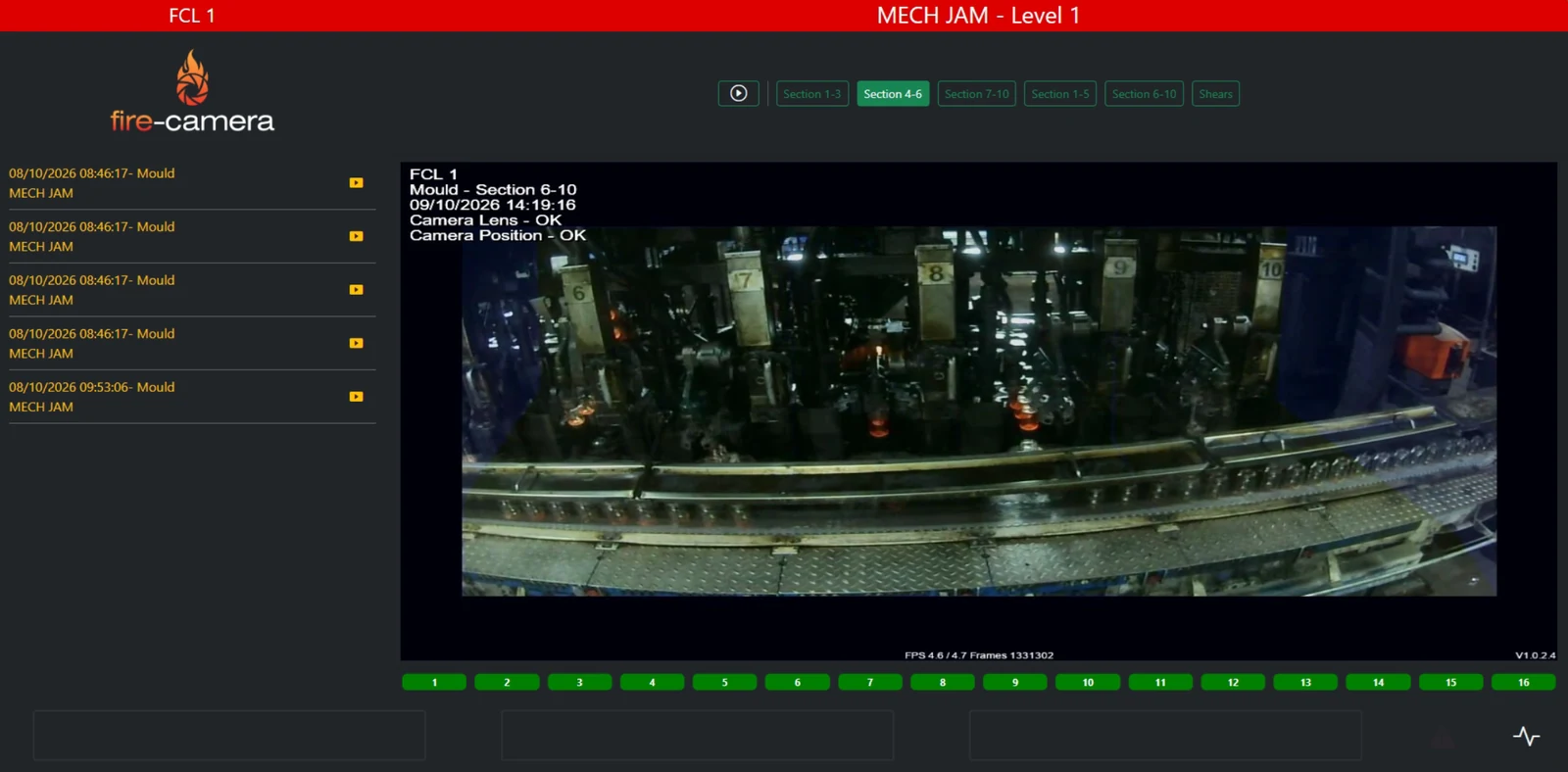The width and height of the screenshot is (1568, 772).
Task: Select the 08/10/2026 09:53:06 Mould event
Action: point(192,397)
